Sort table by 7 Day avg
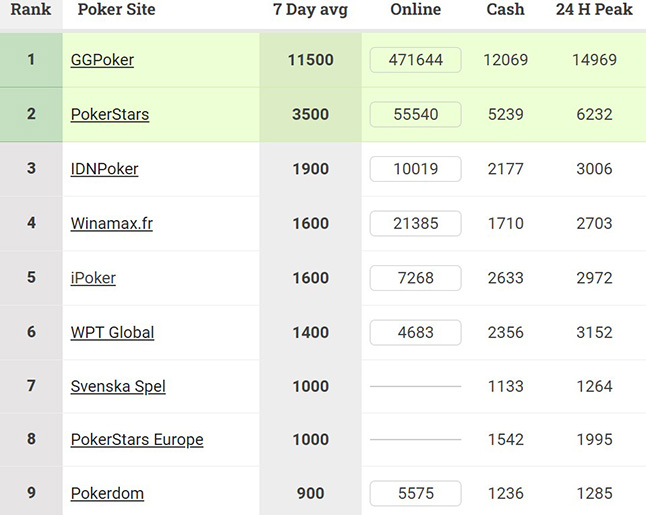 click(310, 10)
